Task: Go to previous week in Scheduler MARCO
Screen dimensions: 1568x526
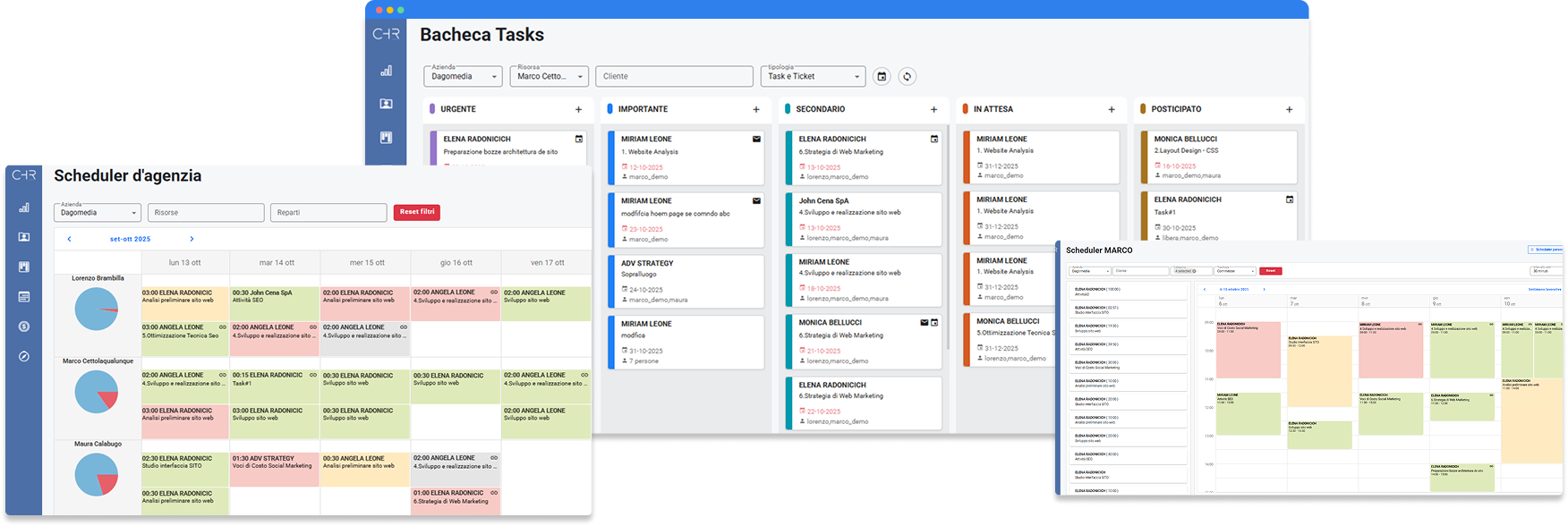Action: (x=1205, y=289)
